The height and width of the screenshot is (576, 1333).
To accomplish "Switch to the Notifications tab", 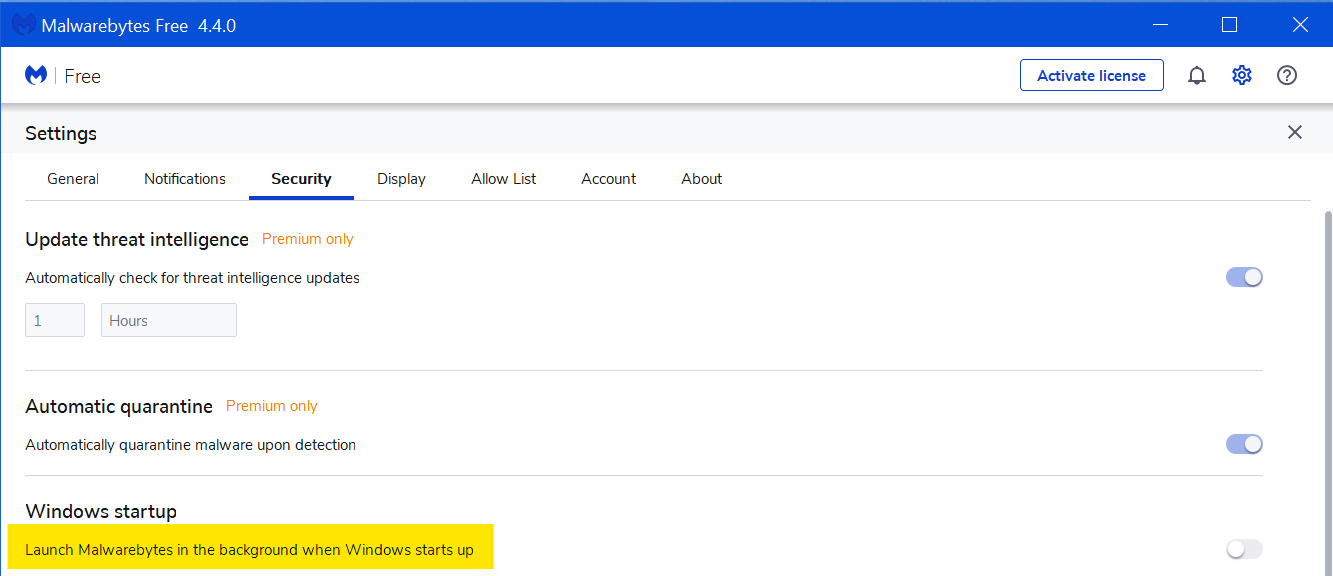I will 185,179.
